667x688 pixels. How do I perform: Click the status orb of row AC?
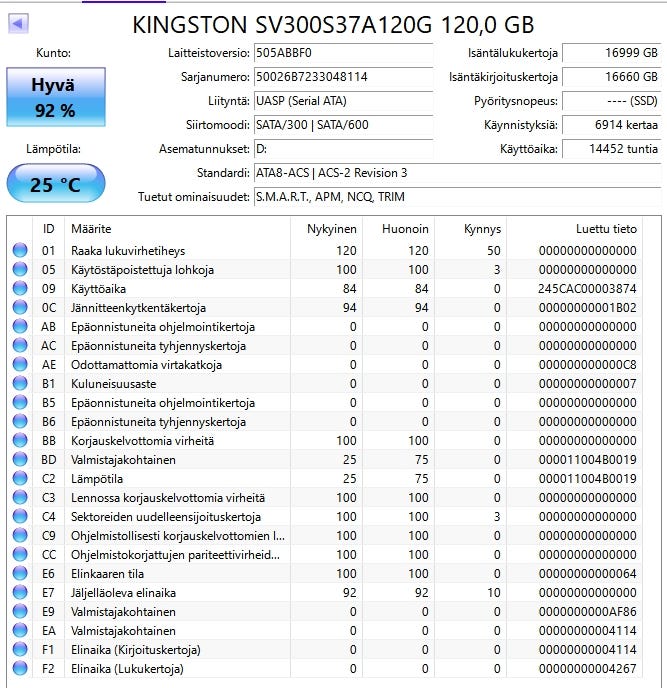(x=20, y=345)
